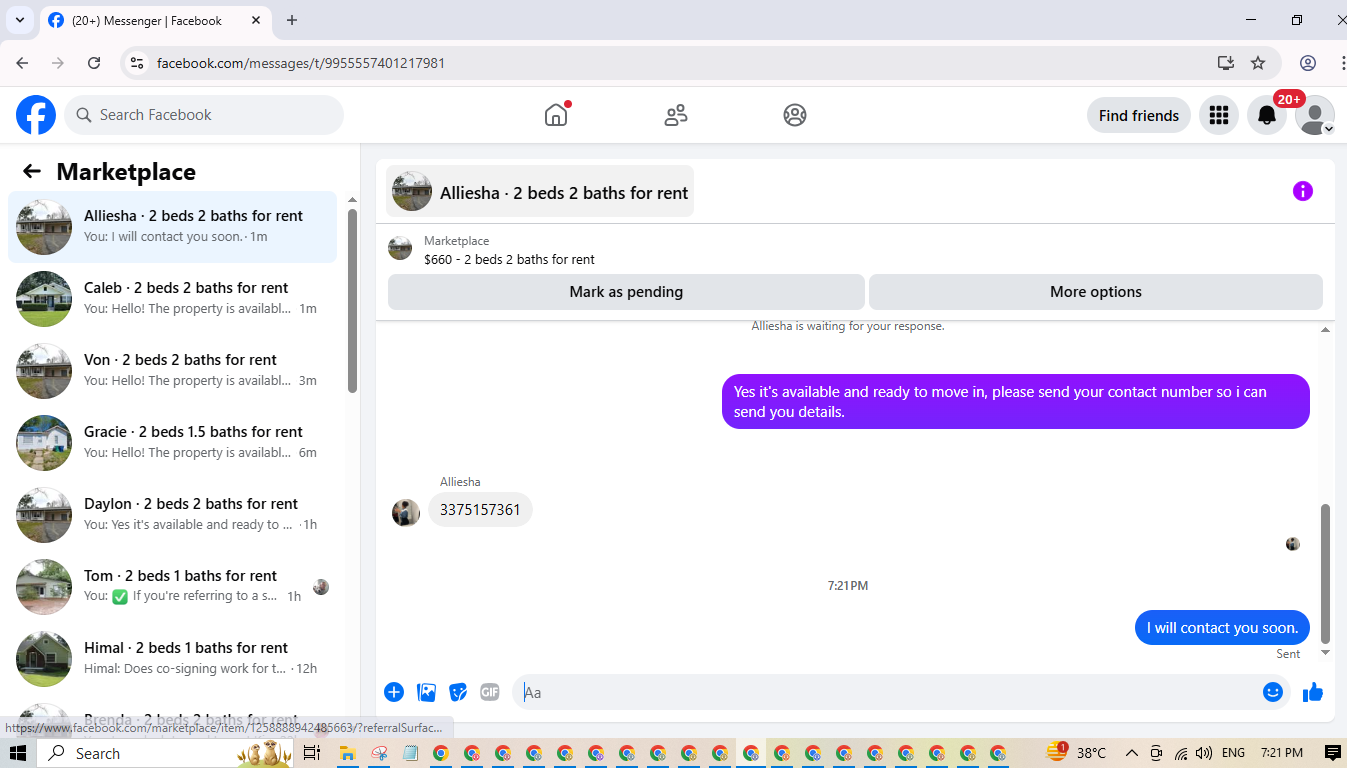Open the plus more actions icon
The height and width of the screenshot is (768, 1347).
coord(394,692)
